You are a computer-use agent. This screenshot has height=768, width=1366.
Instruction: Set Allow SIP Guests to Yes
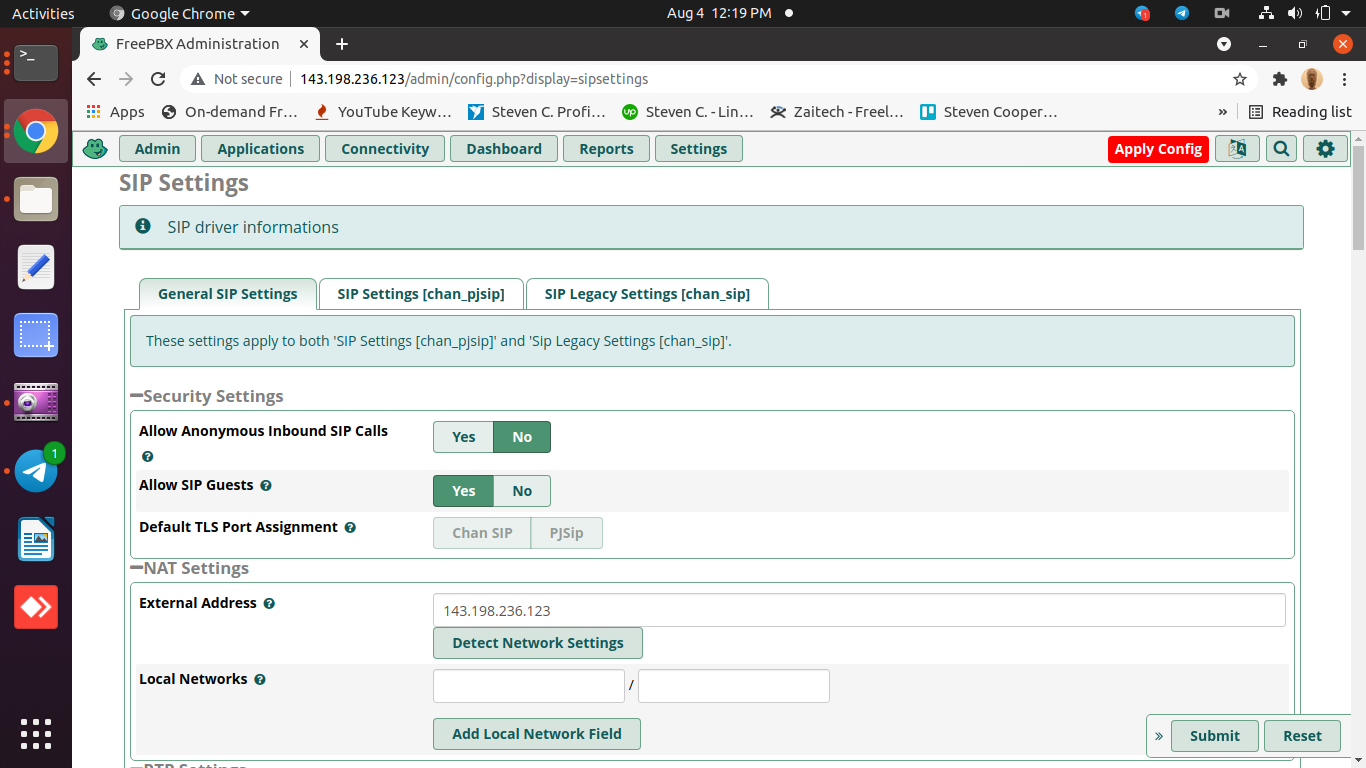click(463, 491)
